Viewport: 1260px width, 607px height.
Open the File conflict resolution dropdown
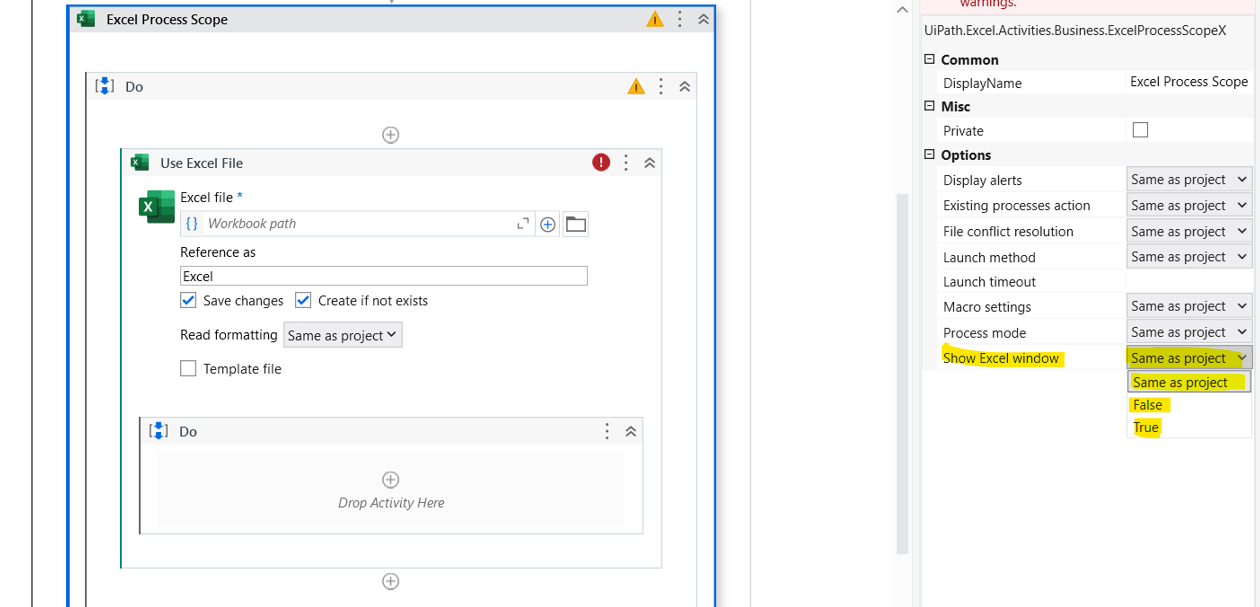point(1189,231)
